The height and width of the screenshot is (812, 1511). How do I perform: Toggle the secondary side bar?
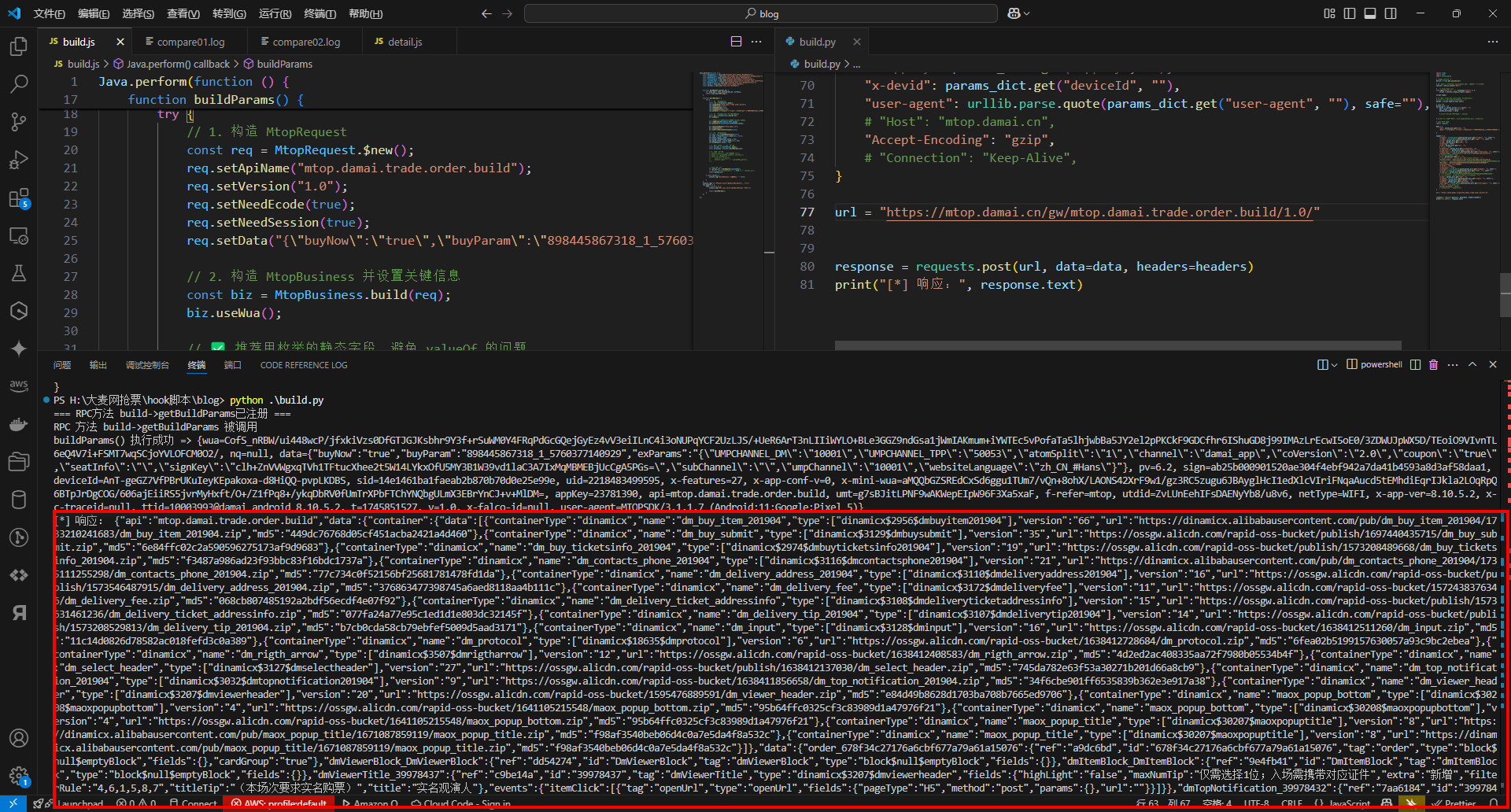pyautogui.click(x=1391, y=13)
